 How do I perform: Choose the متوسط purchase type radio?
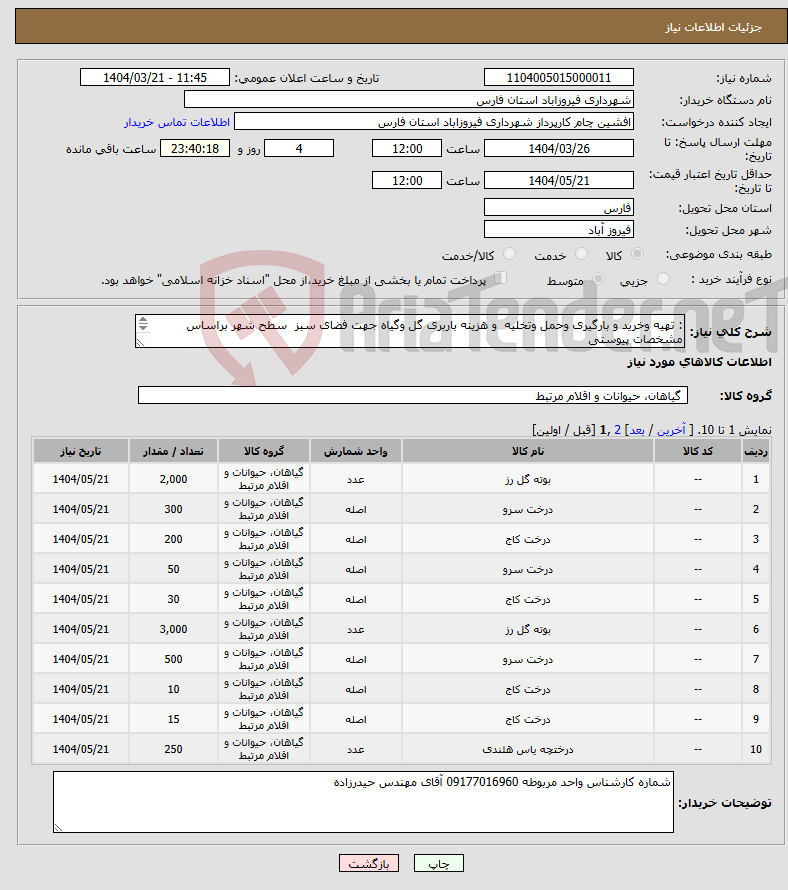tap(598, 279)
